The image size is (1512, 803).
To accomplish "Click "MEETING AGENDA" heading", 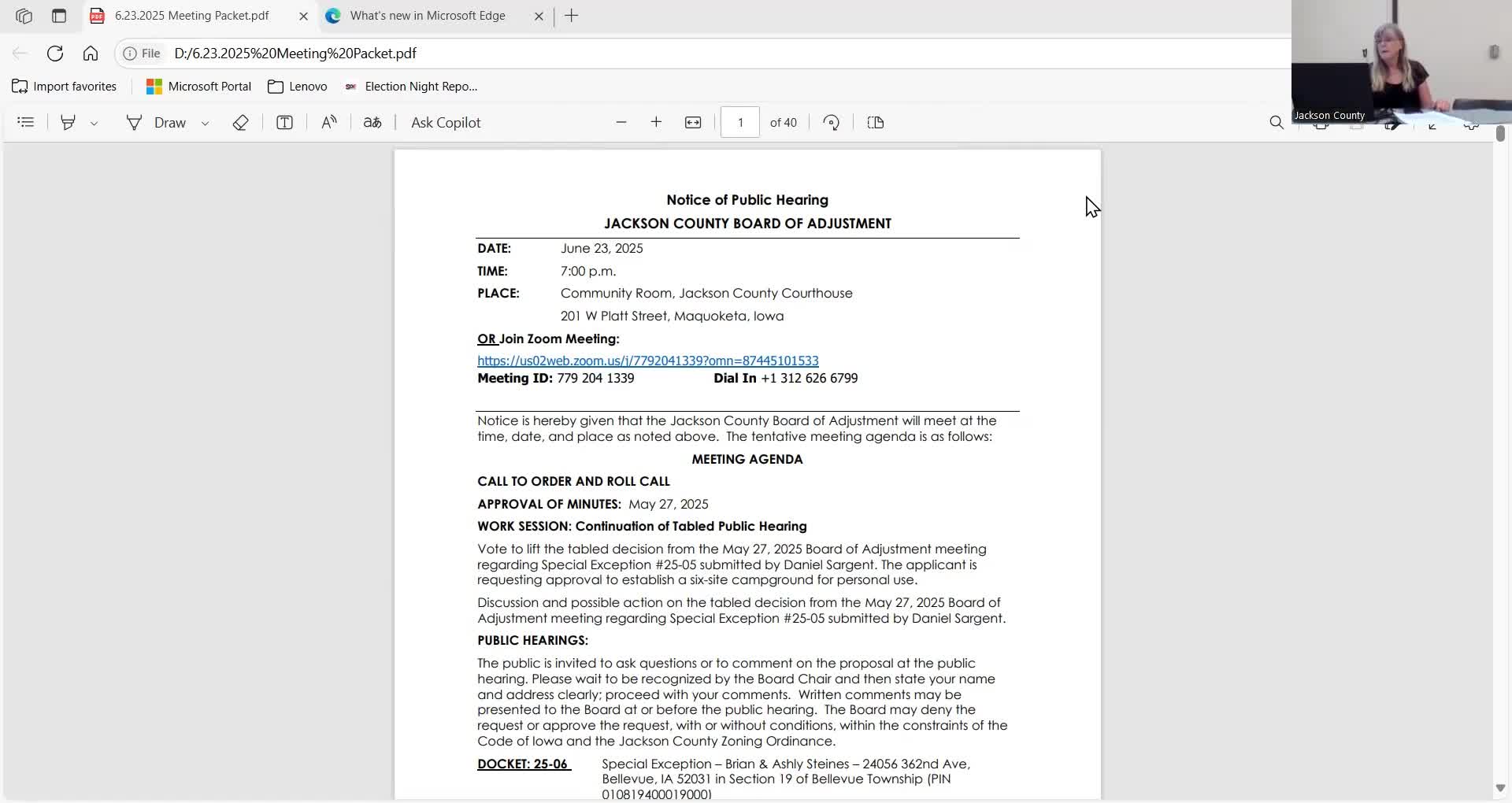I will coord(747,459).
